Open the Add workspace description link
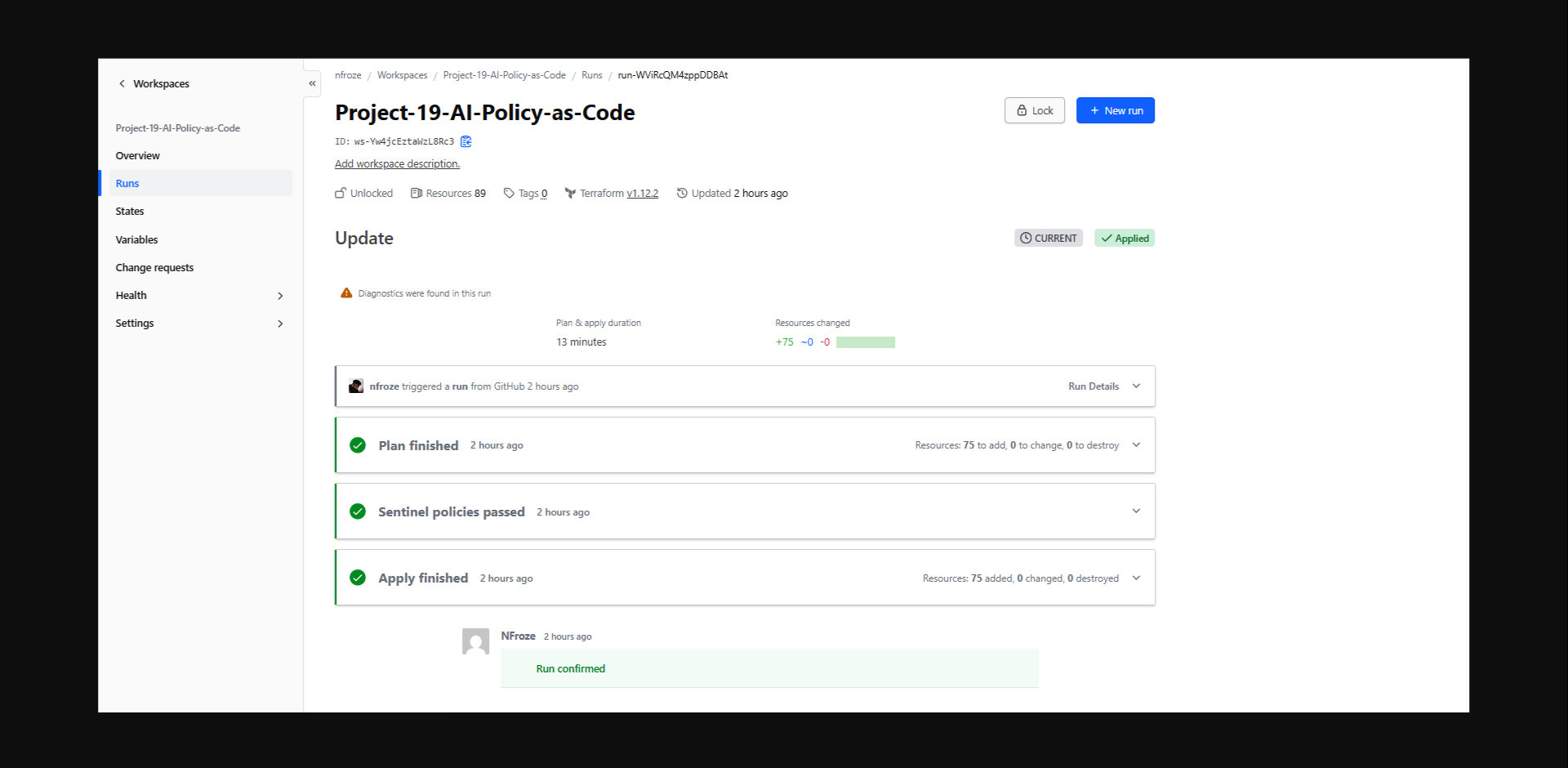 (x=397, y=163)
